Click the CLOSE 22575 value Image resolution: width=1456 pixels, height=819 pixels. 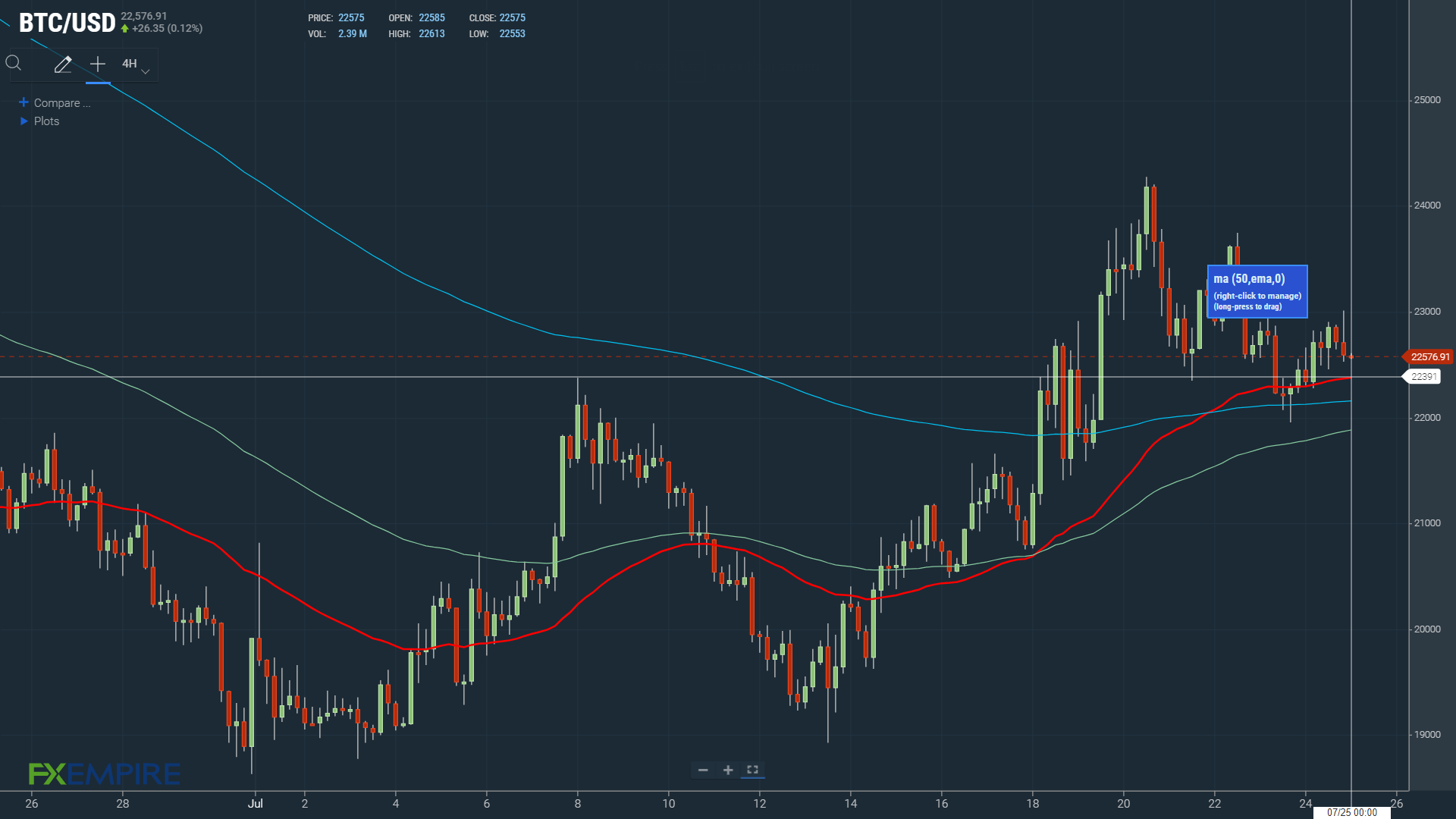pos(512,18)
